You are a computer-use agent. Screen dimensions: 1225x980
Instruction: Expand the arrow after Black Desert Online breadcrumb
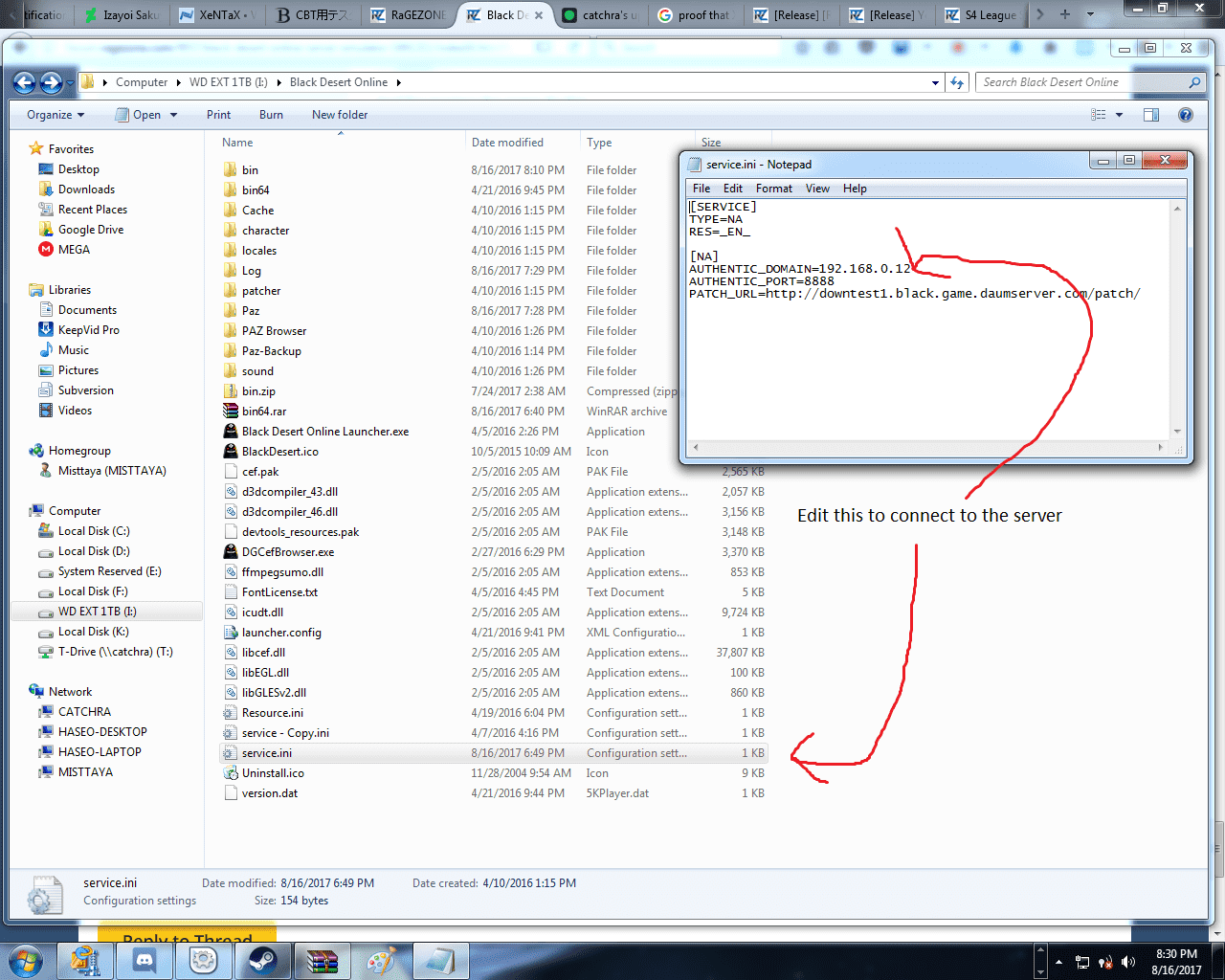coord(398,82)
